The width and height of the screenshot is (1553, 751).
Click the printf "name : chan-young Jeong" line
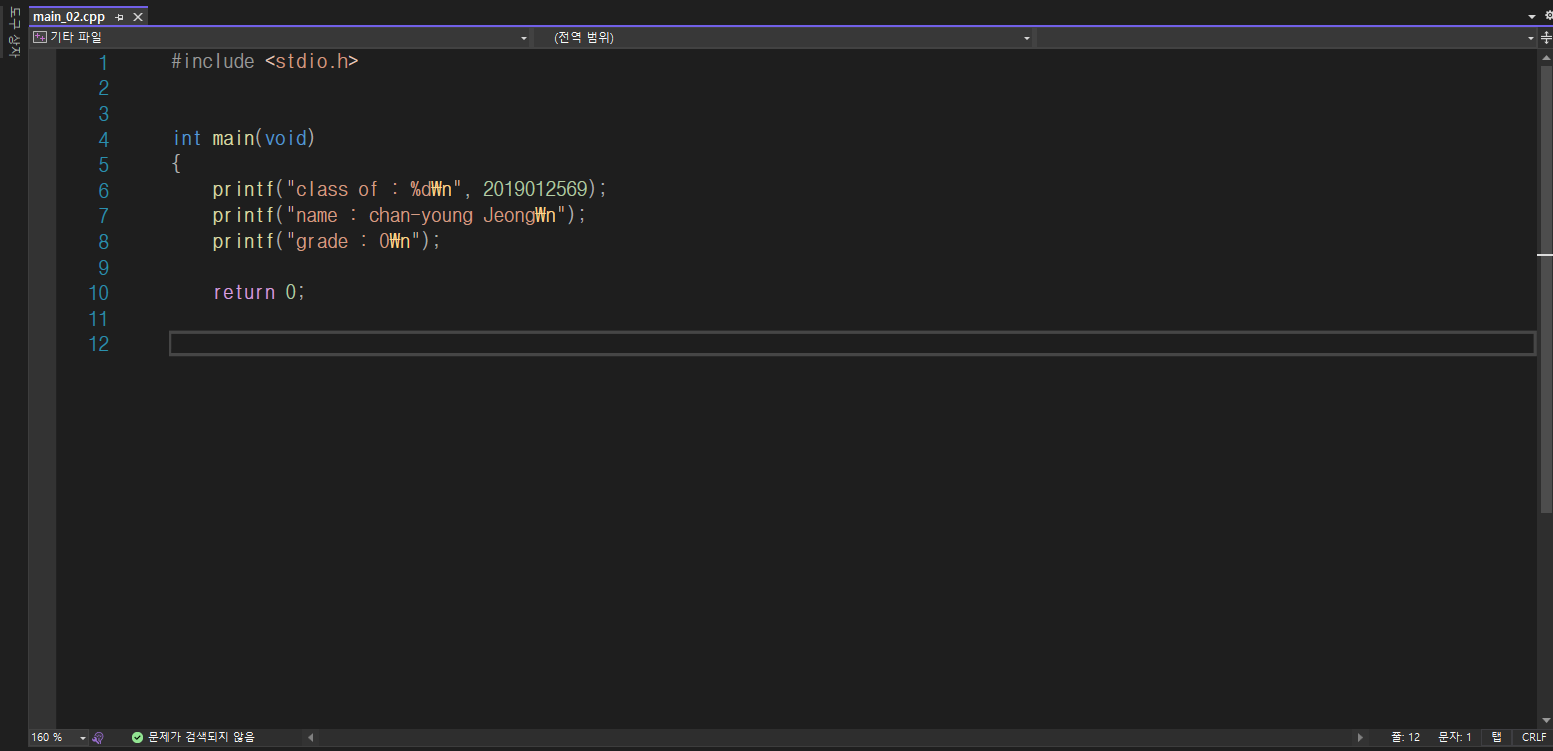pos(399,215)
